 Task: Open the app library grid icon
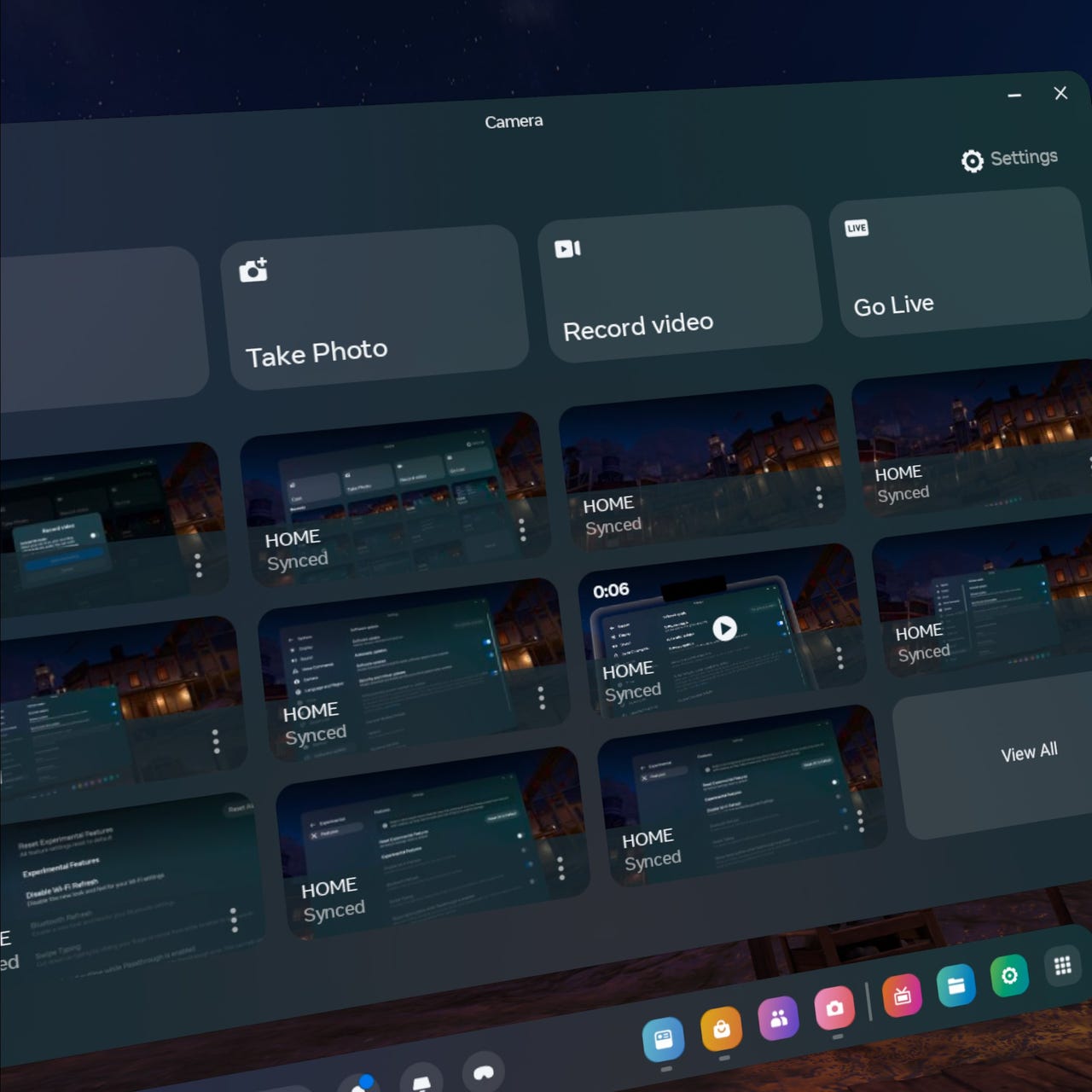(x=1062, y=966)
